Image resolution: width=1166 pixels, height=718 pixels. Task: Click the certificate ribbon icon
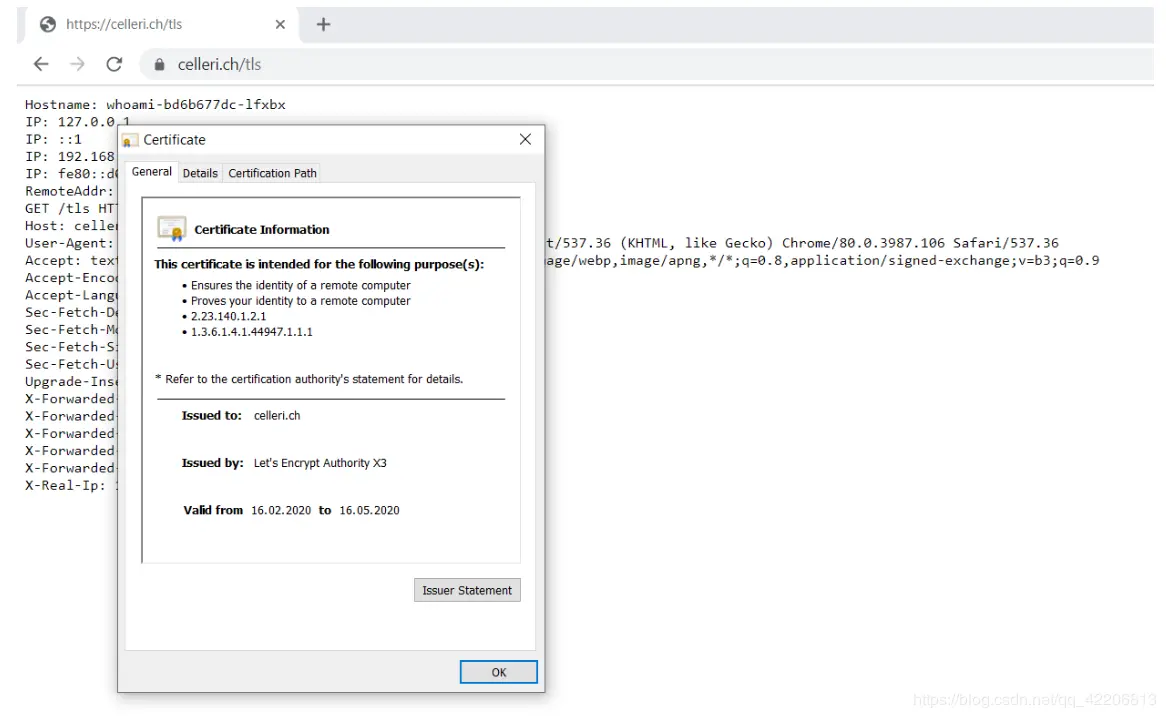(x=172, y=229)
